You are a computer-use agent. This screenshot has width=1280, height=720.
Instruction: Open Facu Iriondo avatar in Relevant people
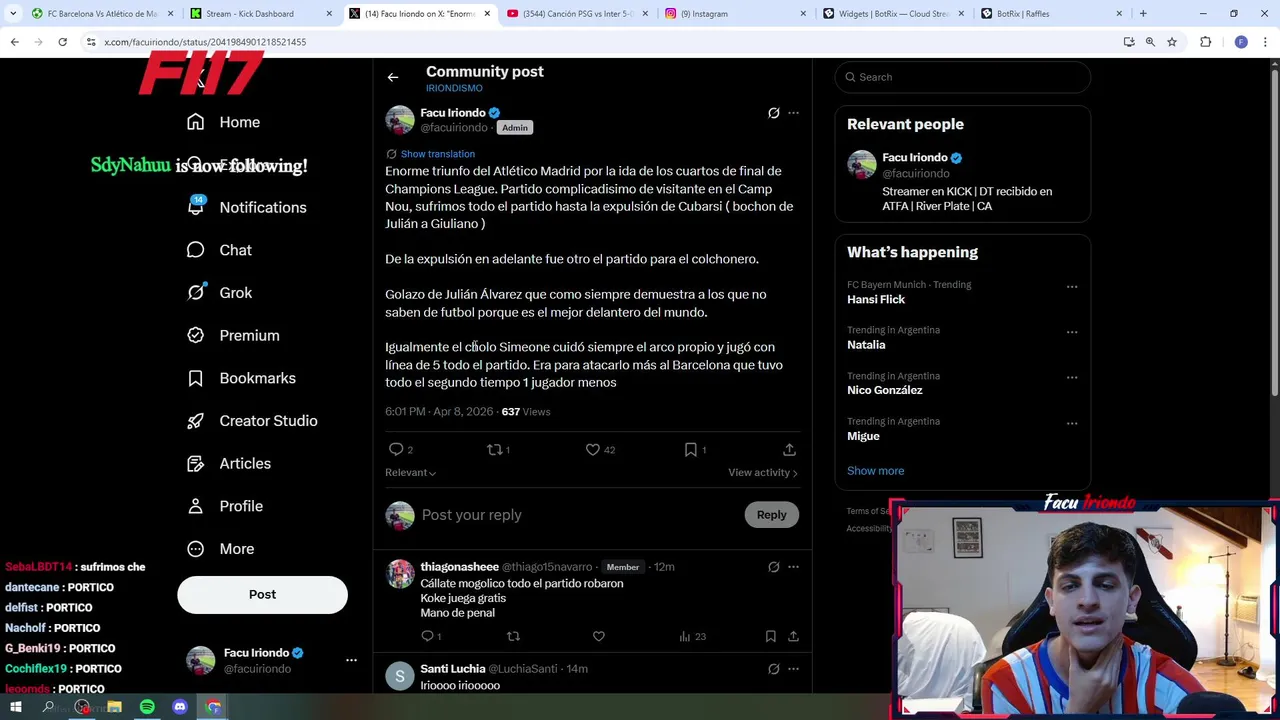tap(862, 165)
